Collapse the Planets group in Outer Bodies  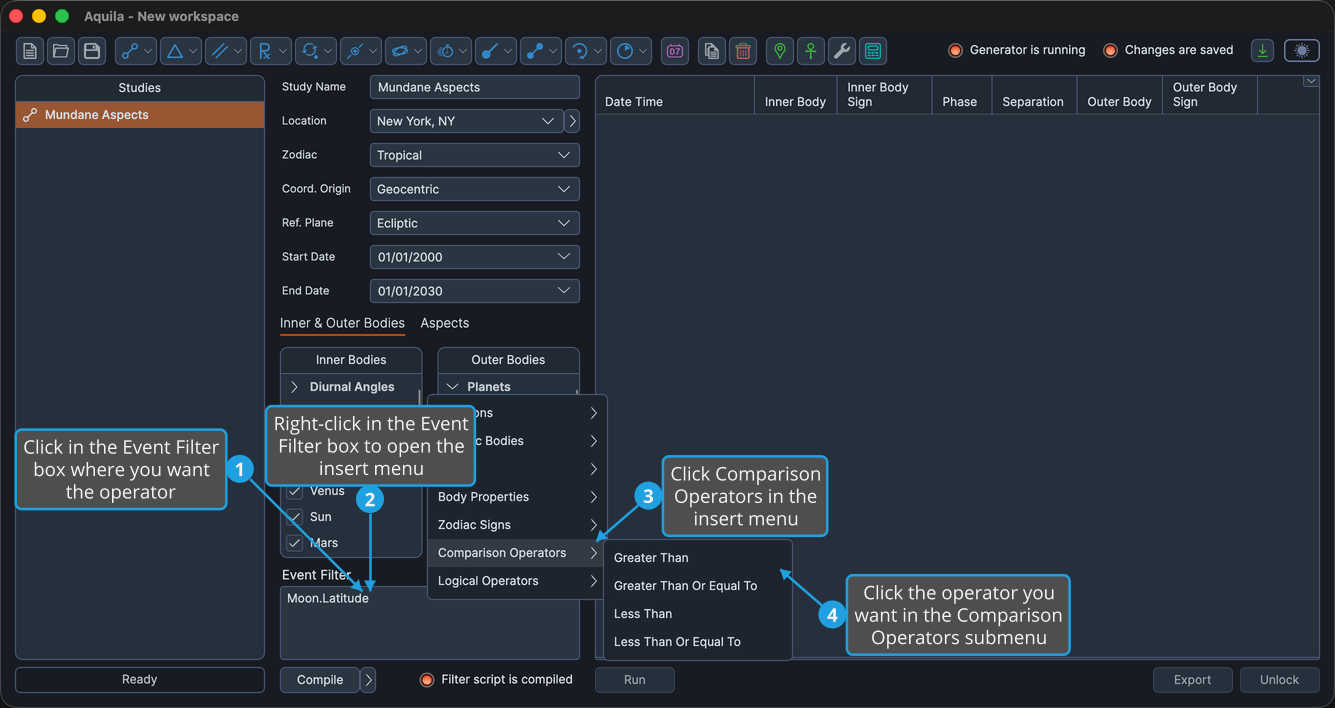click(452, 387)
